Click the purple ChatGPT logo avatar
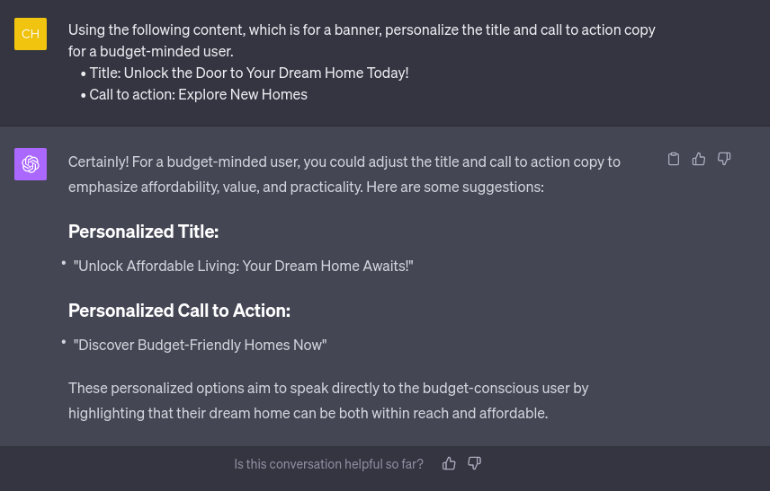The width and height of the screenshot is (770, 491). (x=30, y=164)
